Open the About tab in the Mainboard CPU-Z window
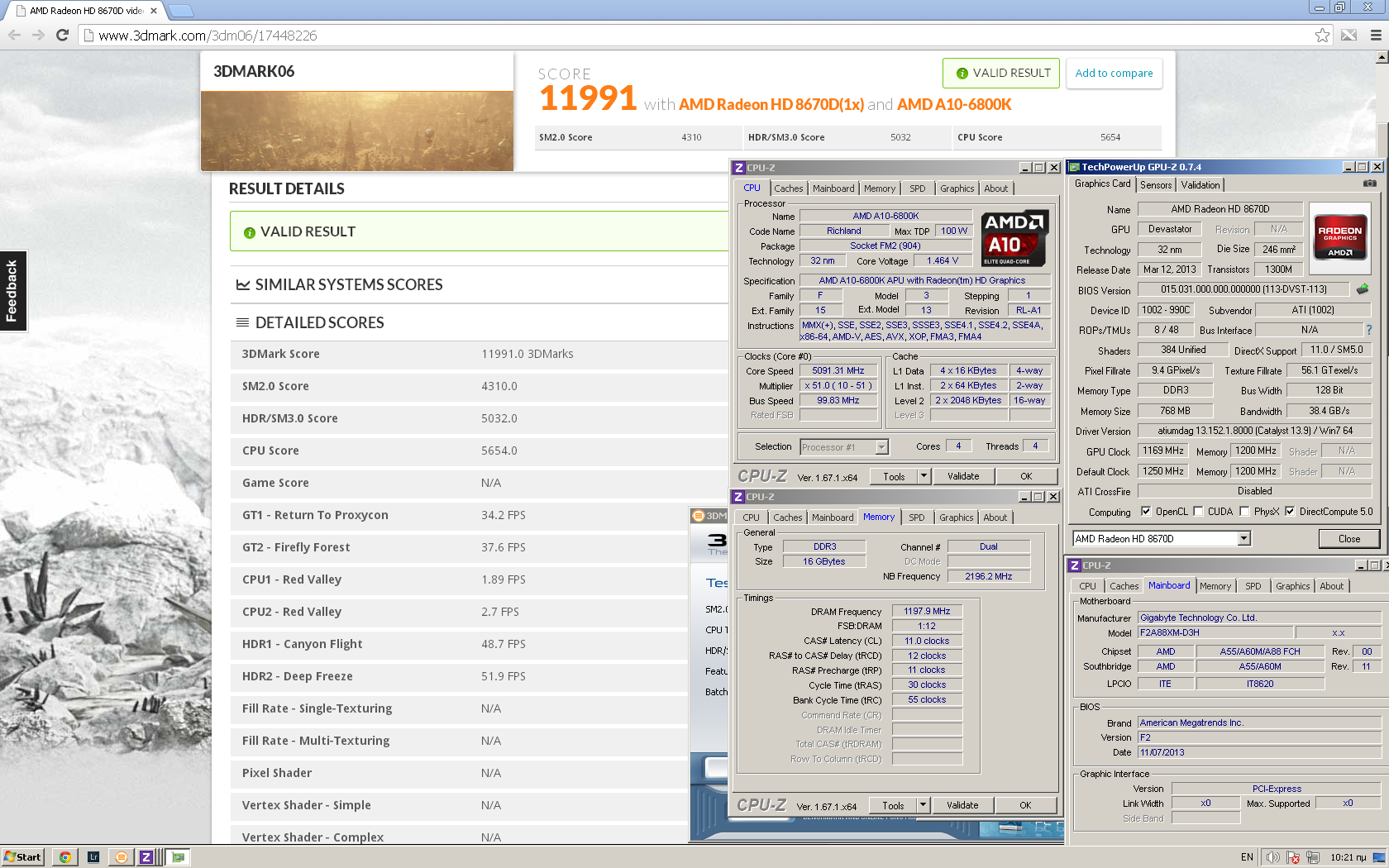This screenshot has width=1389, height=868. (1331, 586)
